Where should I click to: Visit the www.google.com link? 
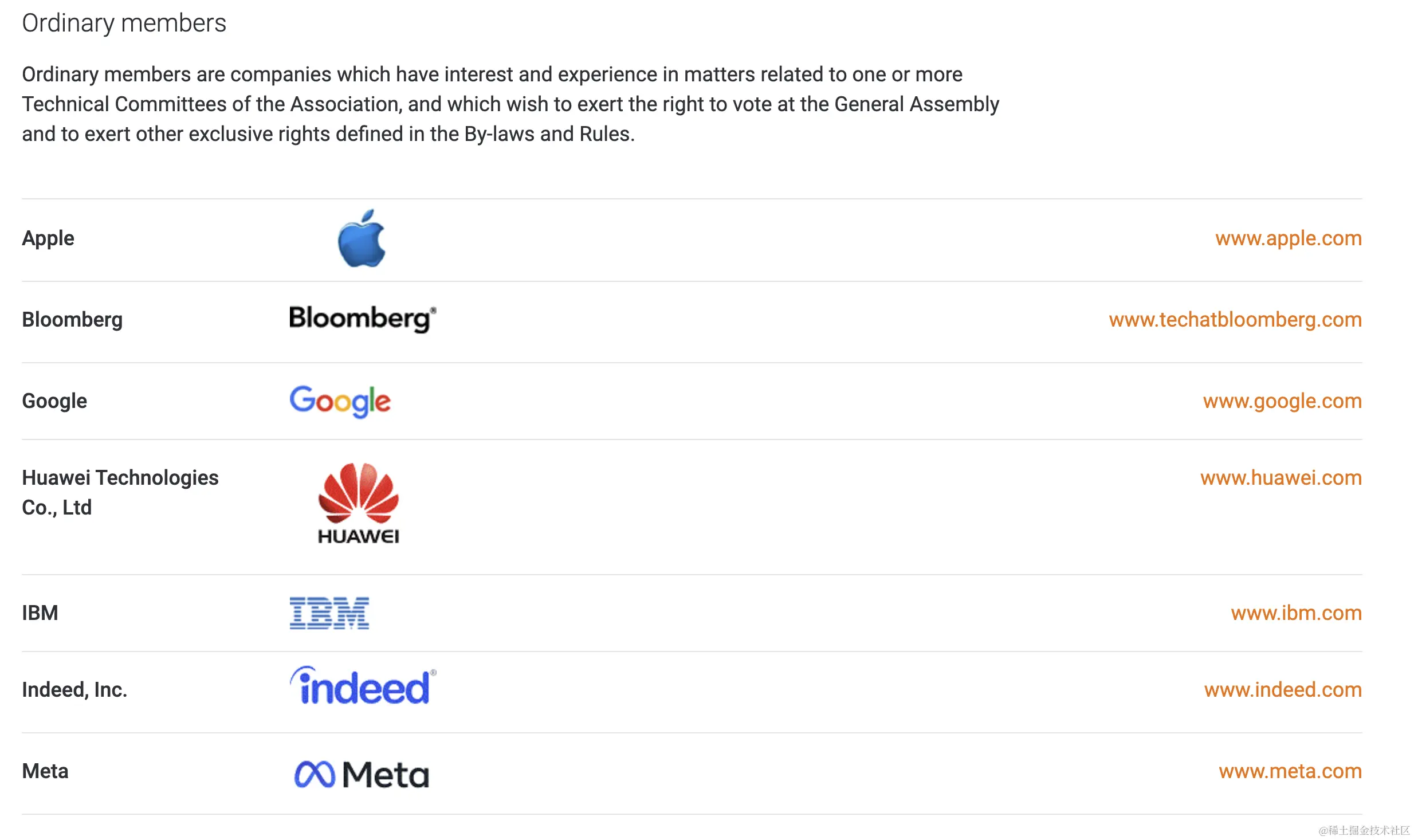tap(1282, 401)
